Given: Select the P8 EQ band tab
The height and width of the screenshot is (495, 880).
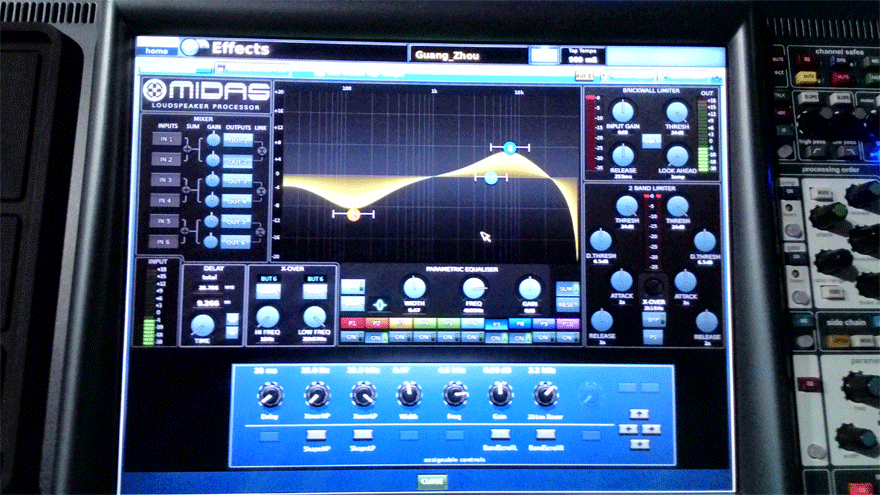Looking at the screenshot, I should coord(520,324).
